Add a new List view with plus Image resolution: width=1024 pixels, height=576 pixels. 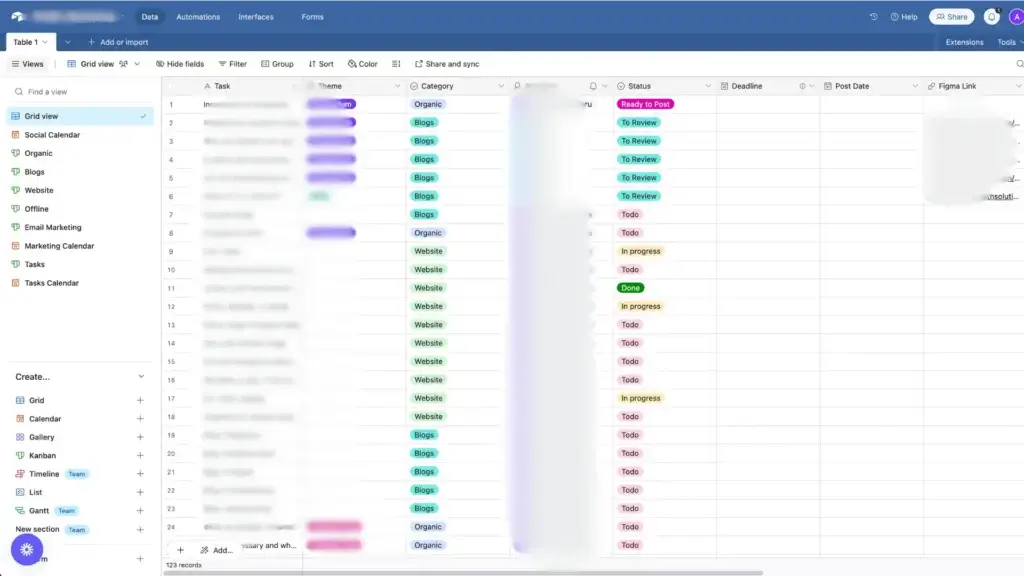click(x=140, y=492)
